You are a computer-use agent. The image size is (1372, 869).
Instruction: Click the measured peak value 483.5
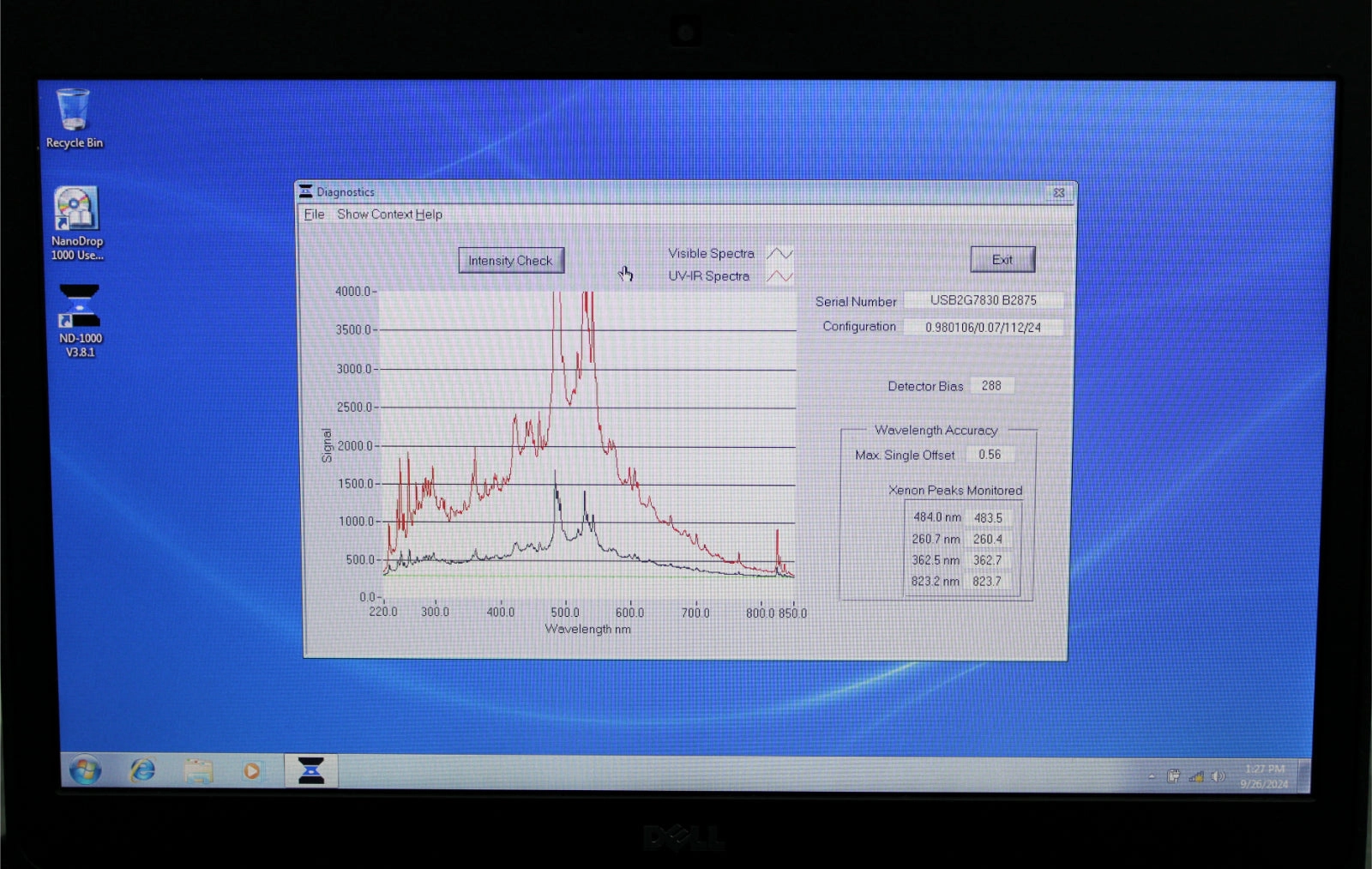[988, 518]
